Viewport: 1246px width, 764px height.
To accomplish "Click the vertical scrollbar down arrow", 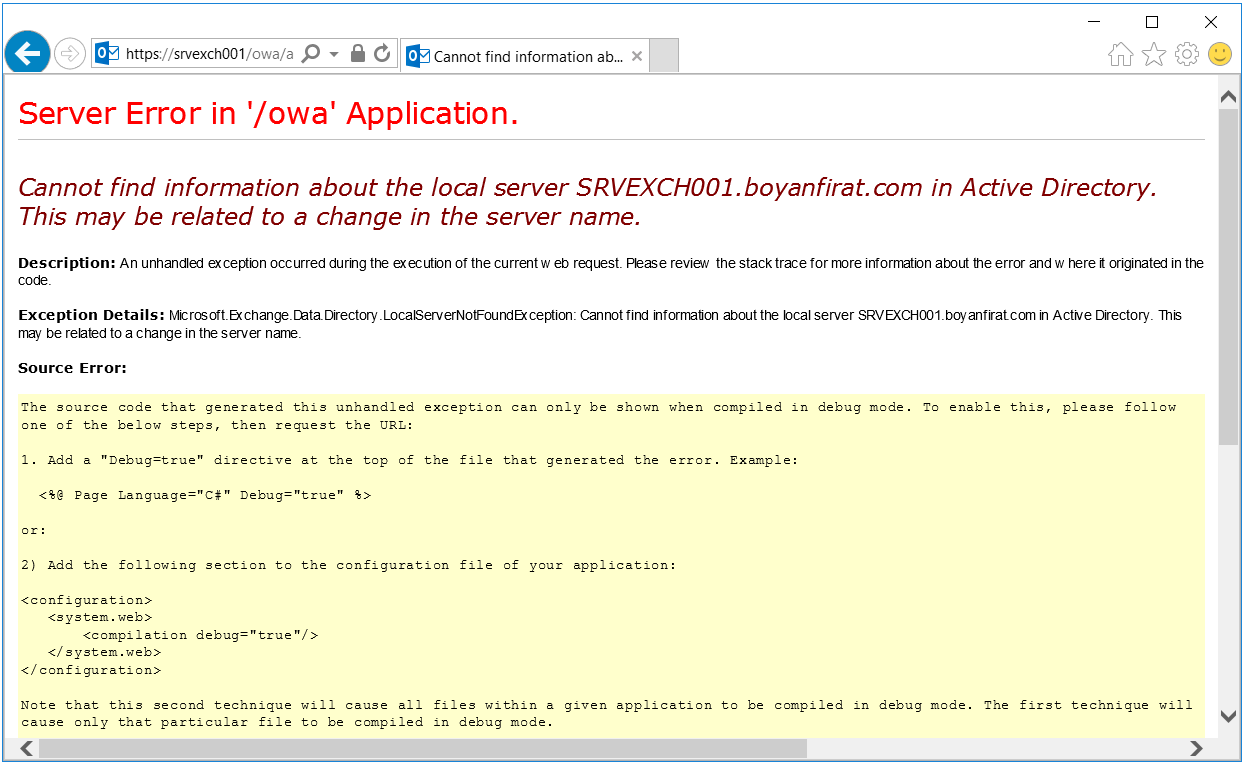I will [x=1229, y=716].
